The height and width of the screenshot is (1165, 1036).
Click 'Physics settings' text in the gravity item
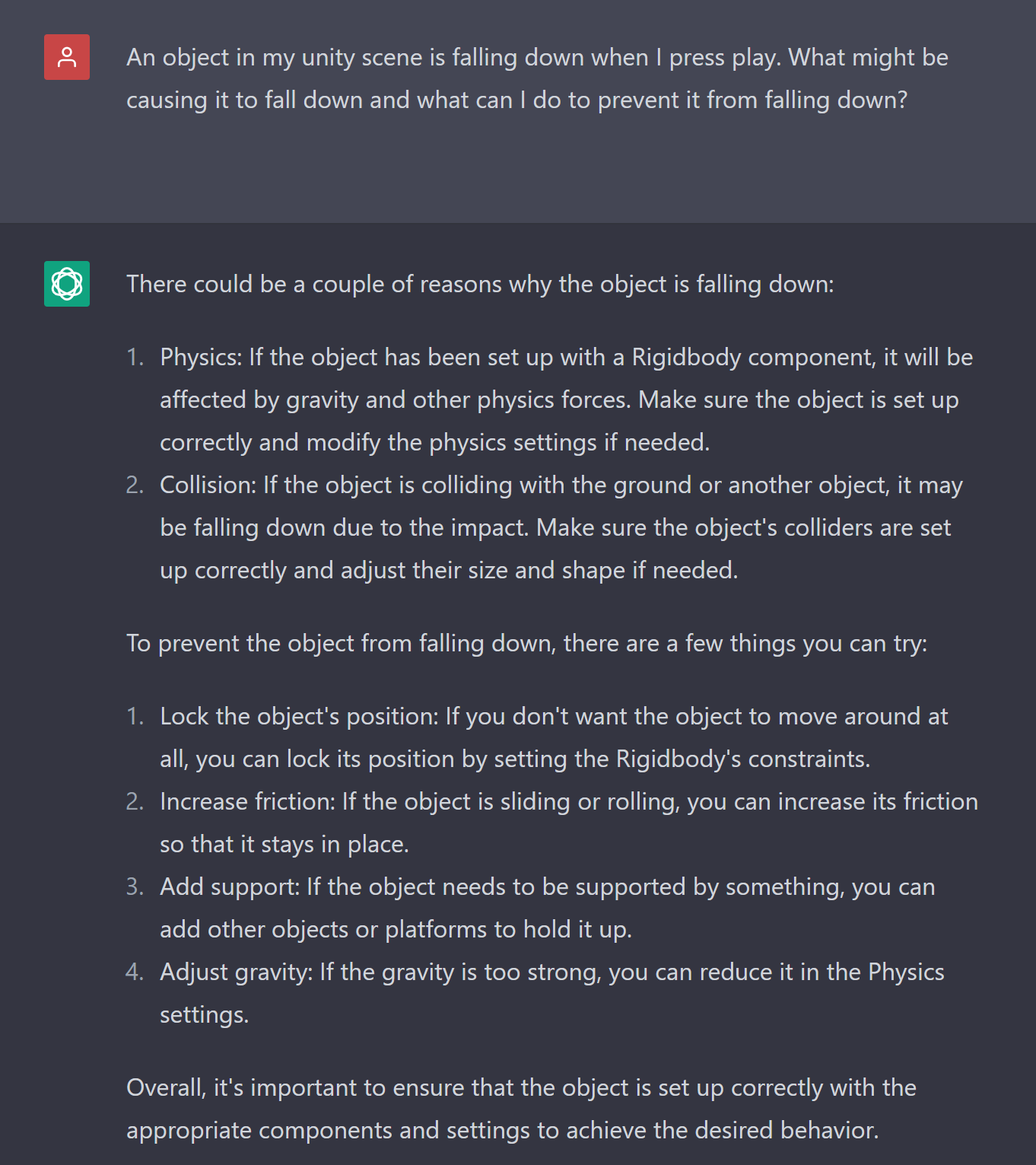(906, 972)
